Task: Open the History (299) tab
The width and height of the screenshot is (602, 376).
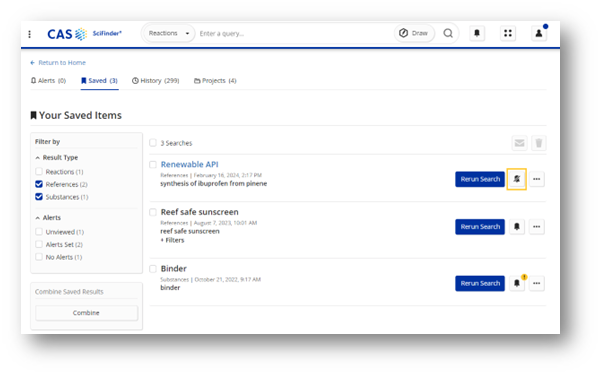Action: tap(155, 81)
